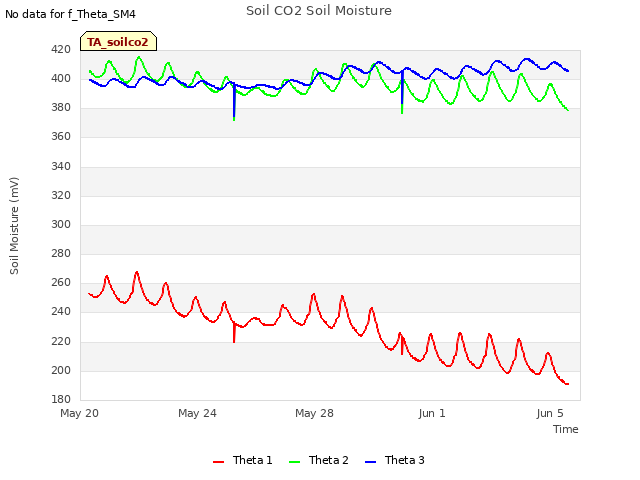This screenshot has width=640, height=480.
Task: Click the chart title 'Soil CO2 Soil Moisture'
Action: [x=319, y=11]
